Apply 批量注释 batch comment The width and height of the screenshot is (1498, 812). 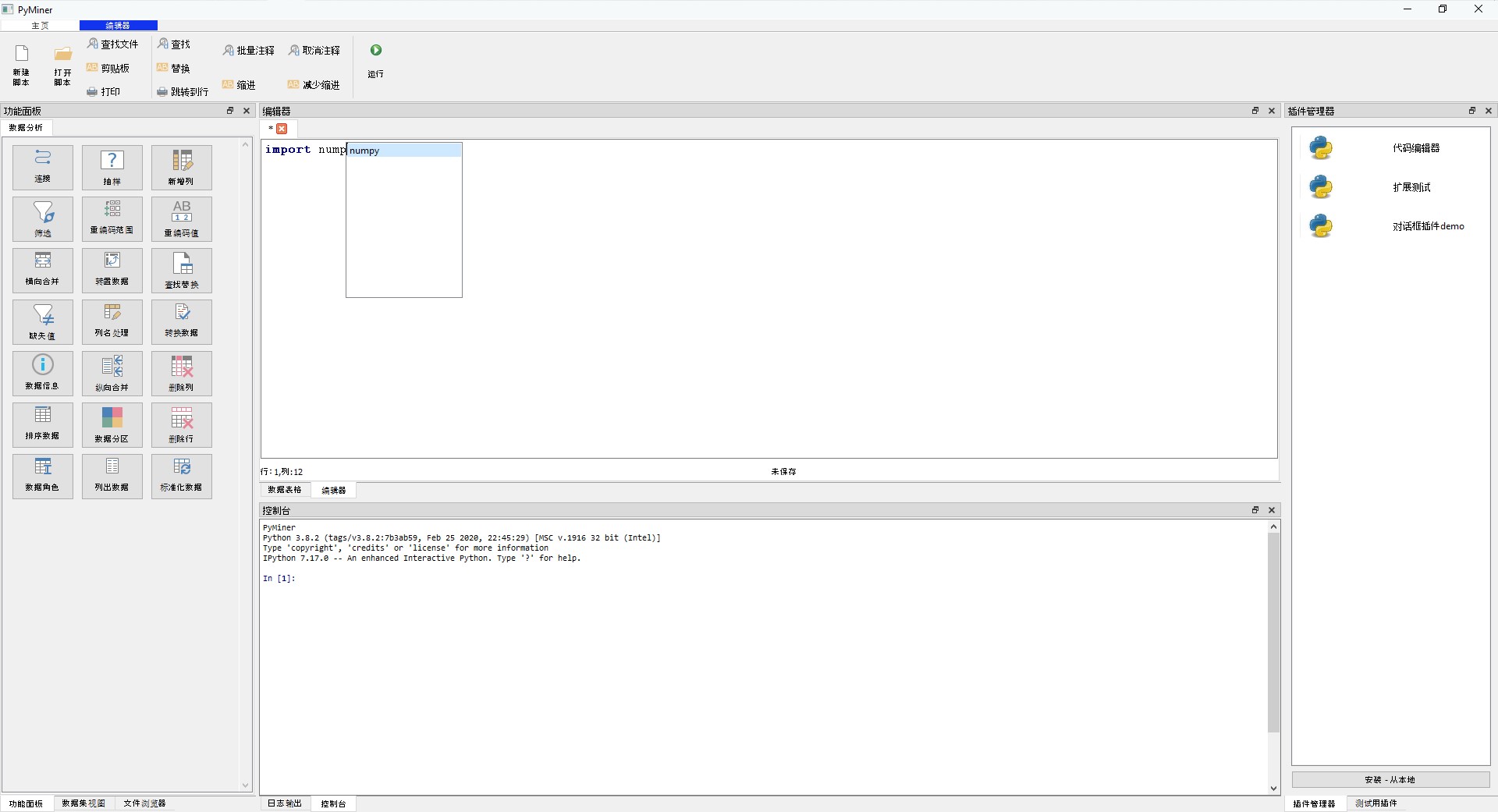[x=249, y=50]
